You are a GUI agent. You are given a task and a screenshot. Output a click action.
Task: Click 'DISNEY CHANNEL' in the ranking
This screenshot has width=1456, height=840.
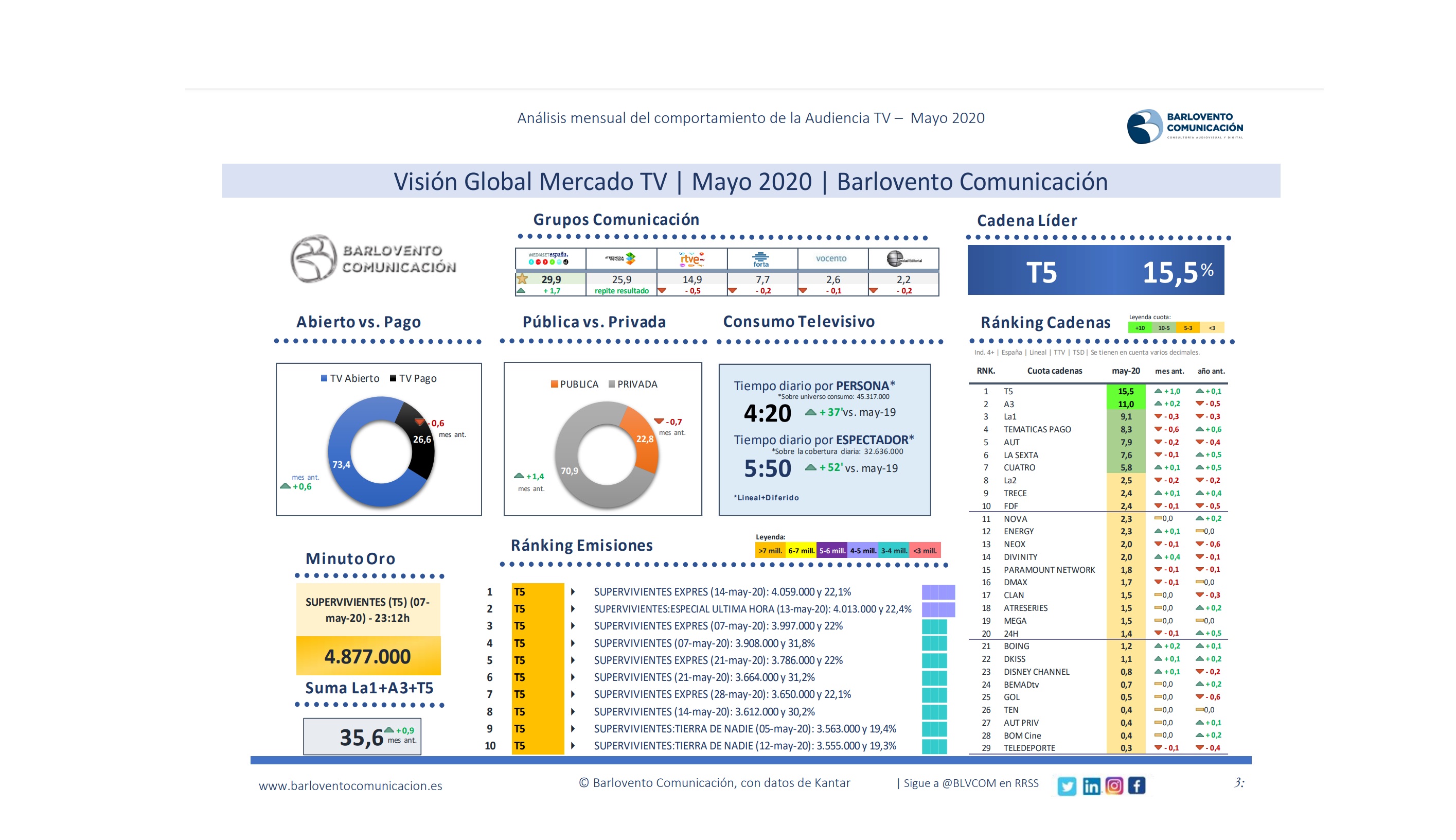click(x=1036, y=672)
